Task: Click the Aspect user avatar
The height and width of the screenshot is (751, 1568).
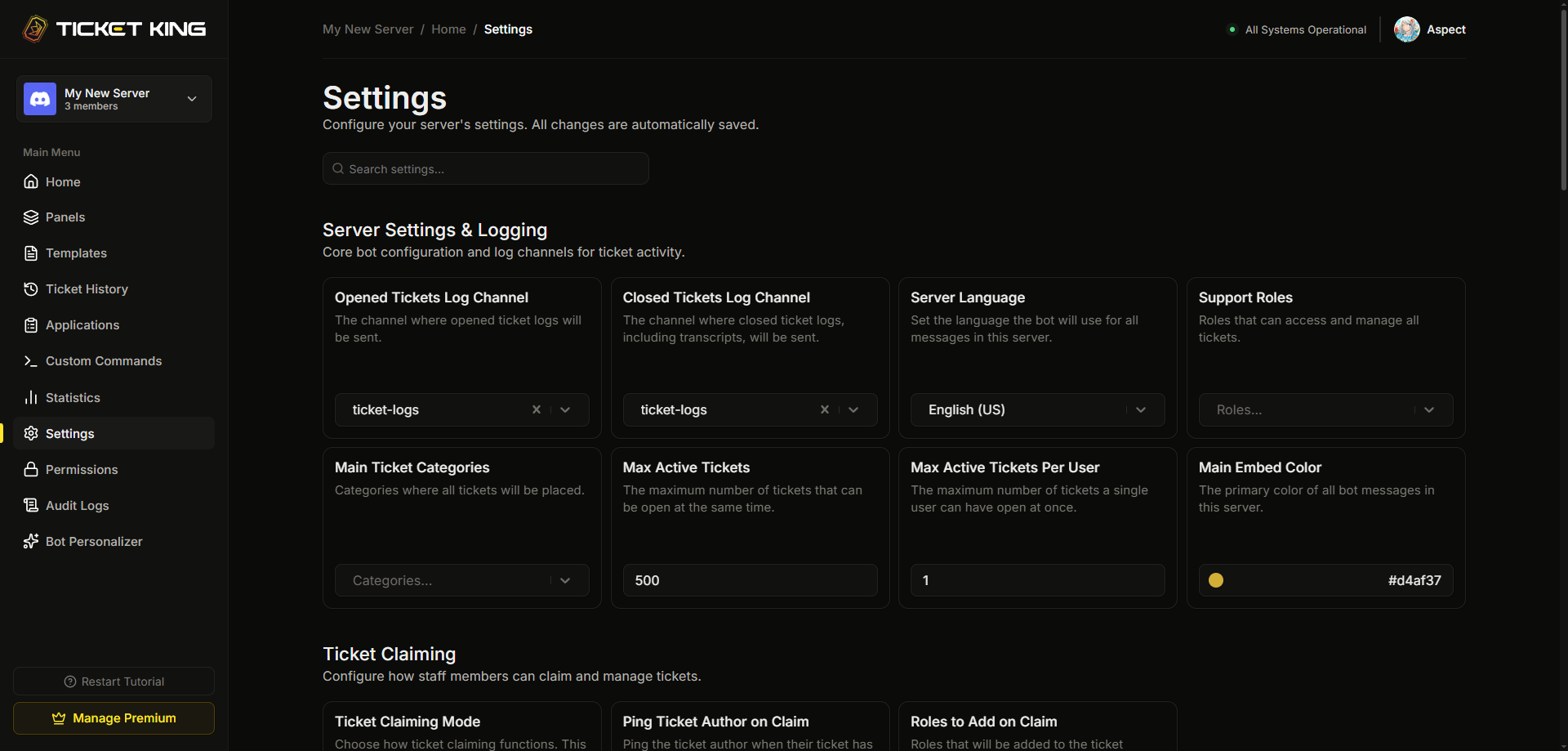Action: click(x=1407, y=29)
